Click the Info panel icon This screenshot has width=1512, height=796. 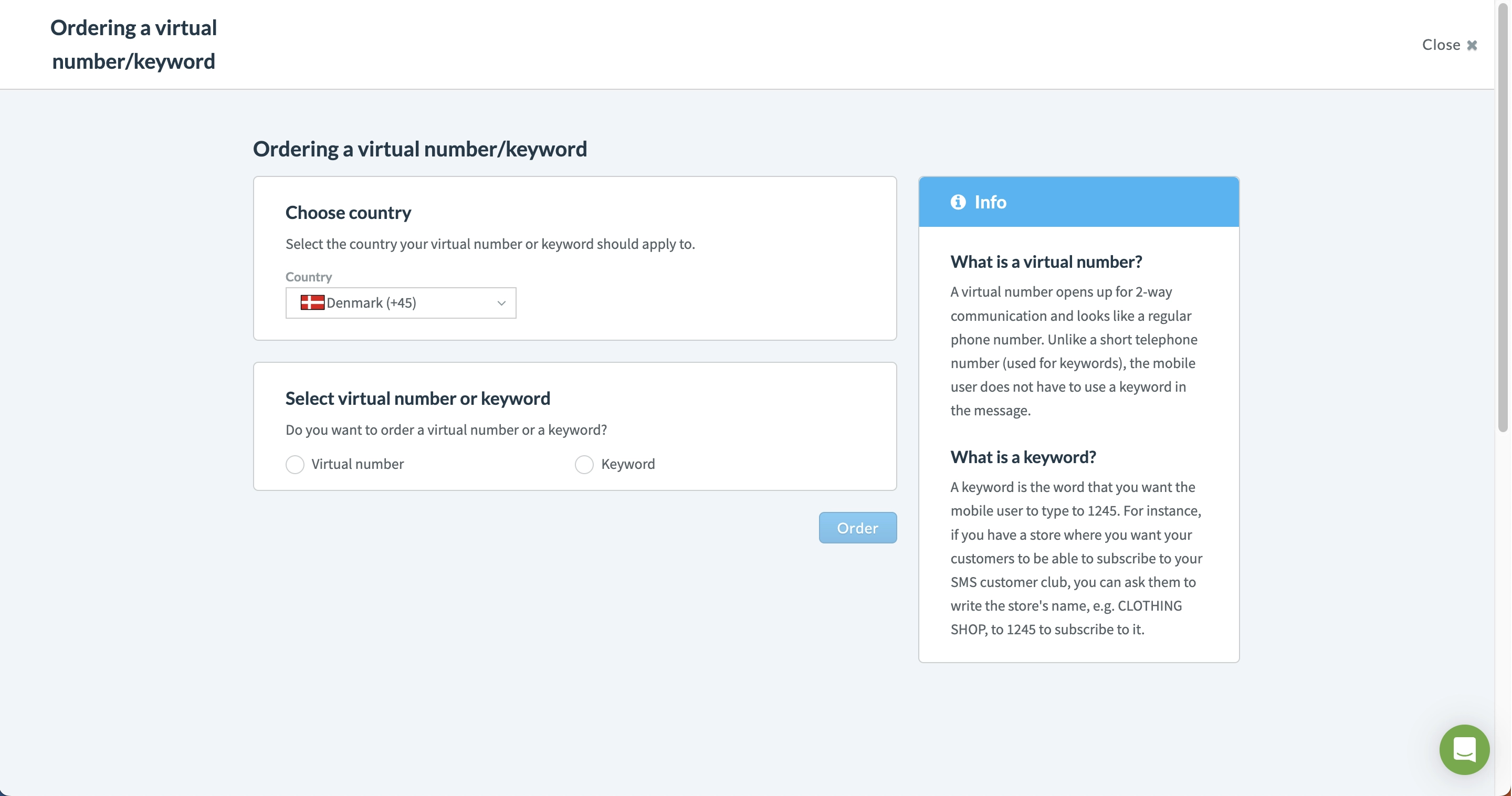pyautogui.click(x=958, y=201)
